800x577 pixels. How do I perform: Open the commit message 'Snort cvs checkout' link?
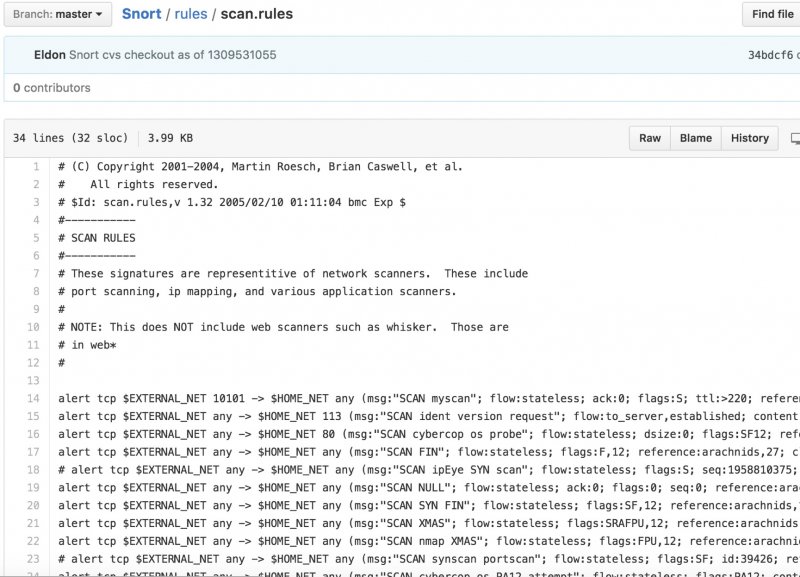(172, 55)
